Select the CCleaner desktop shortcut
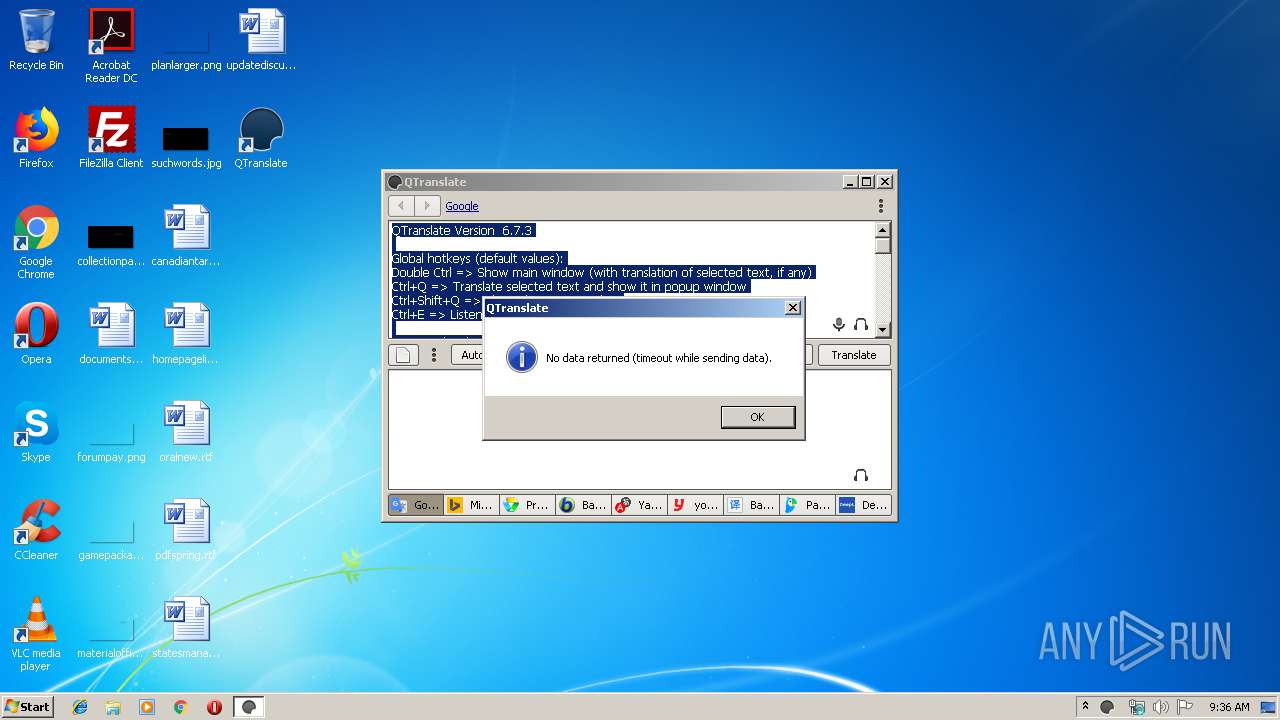The image size is (1280, 720). 36,530
